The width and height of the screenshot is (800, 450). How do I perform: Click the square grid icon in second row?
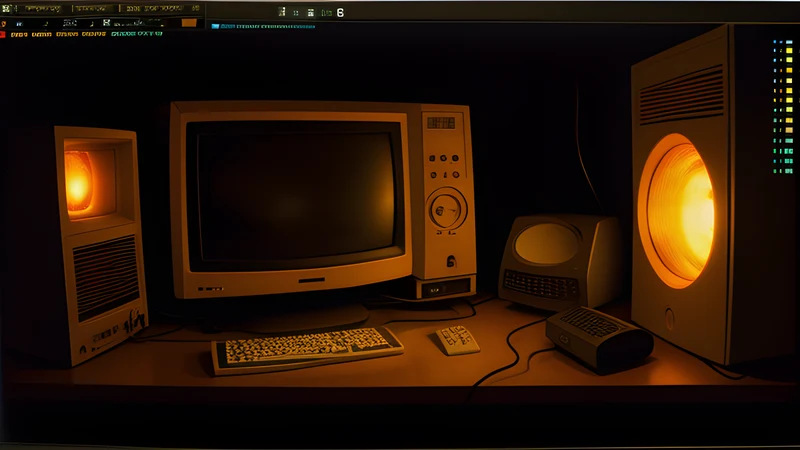[106, 22]
